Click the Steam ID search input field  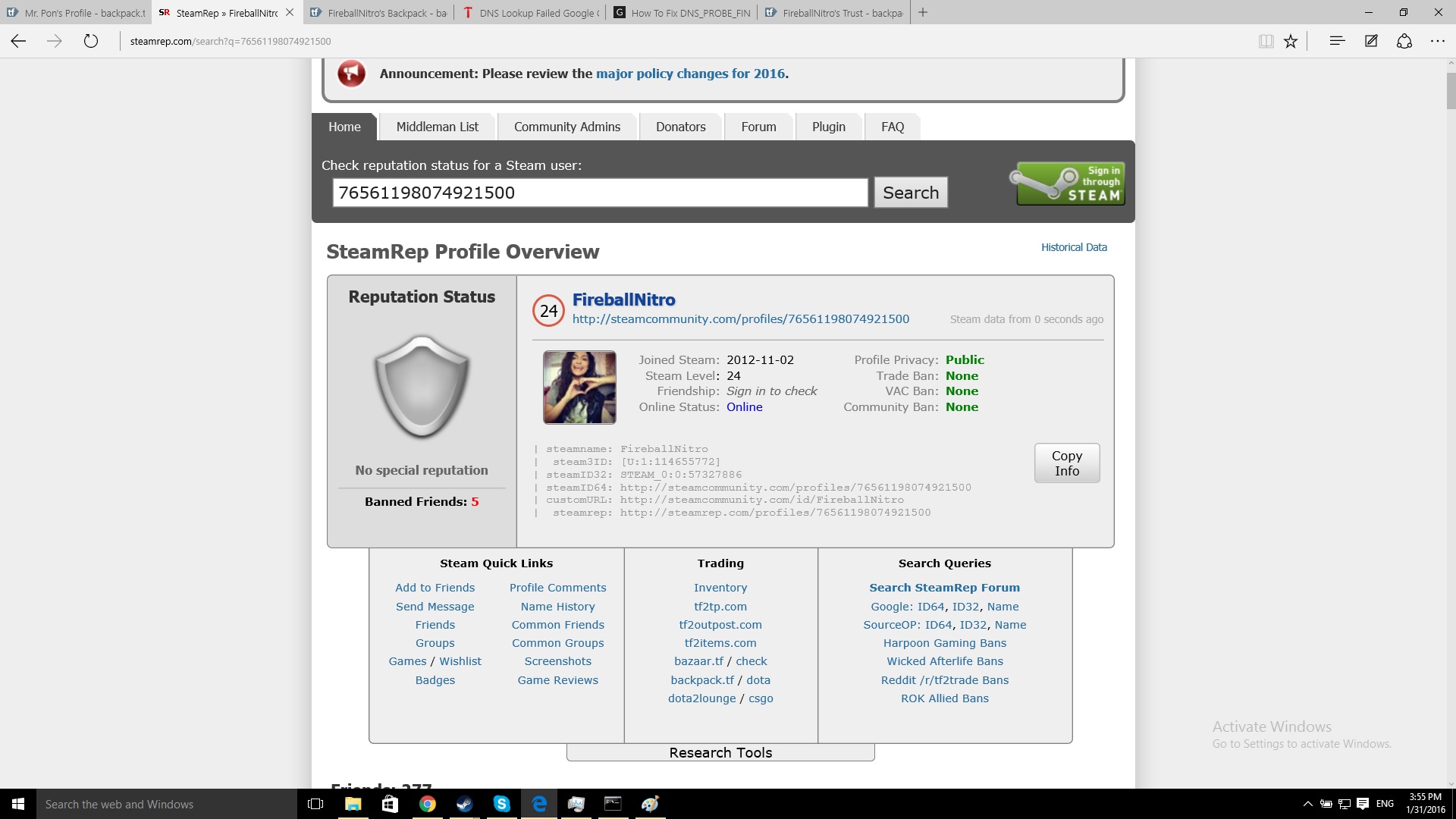pyautogui.click(x=599, y=193)
